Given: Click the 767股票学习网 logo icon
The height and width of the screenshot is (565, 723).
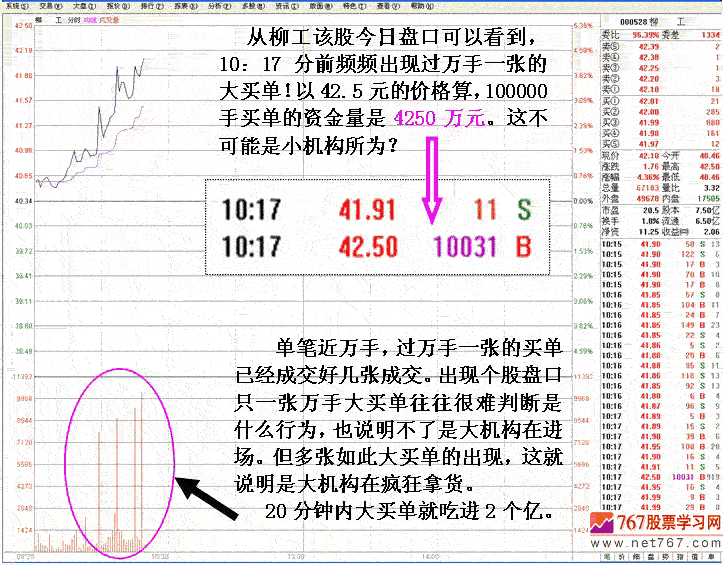Looking at the screenshot, I should tap(602, 524).
